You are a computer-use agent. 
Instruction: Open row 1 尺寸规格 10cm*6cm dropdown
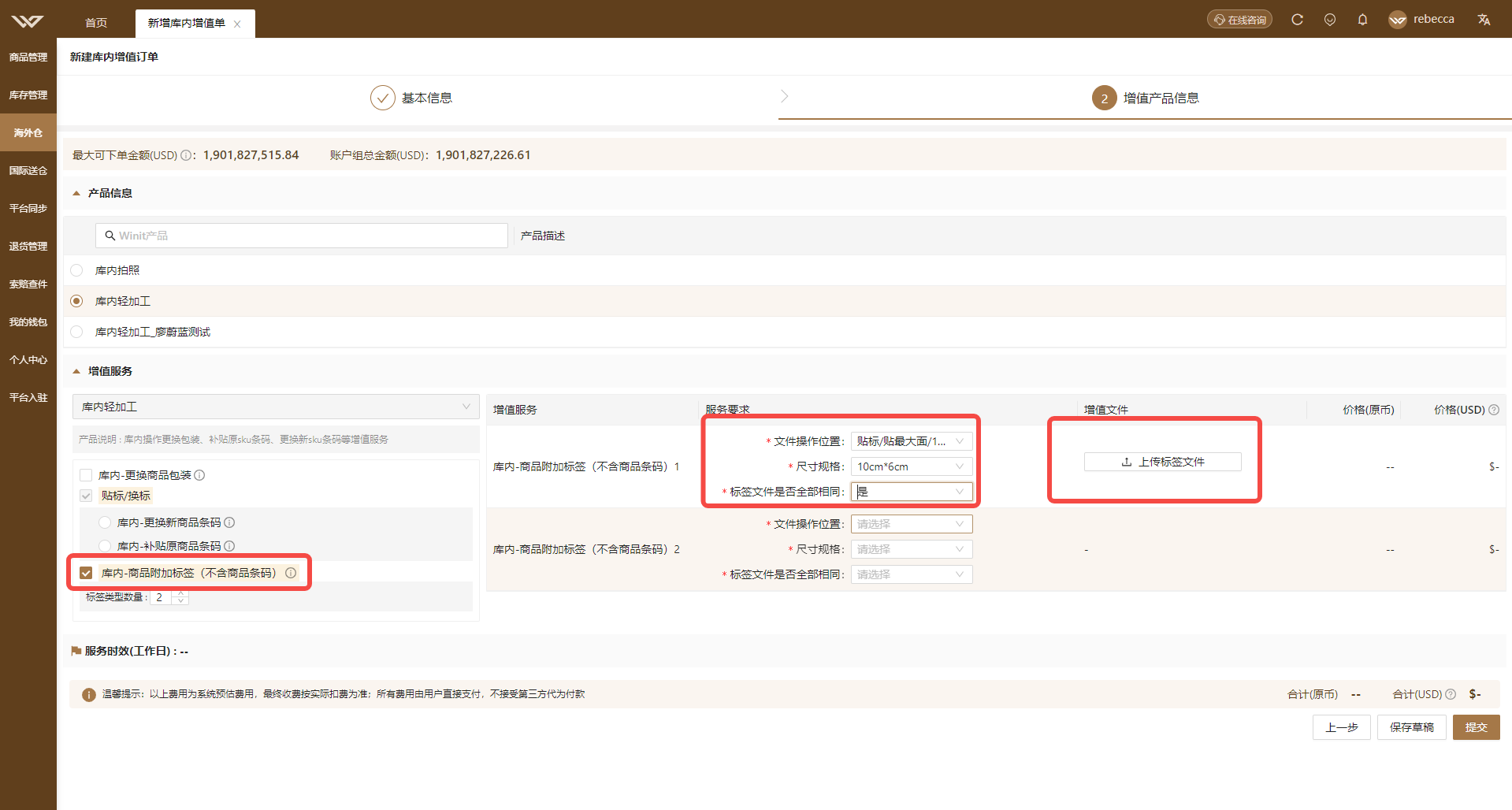912,466
